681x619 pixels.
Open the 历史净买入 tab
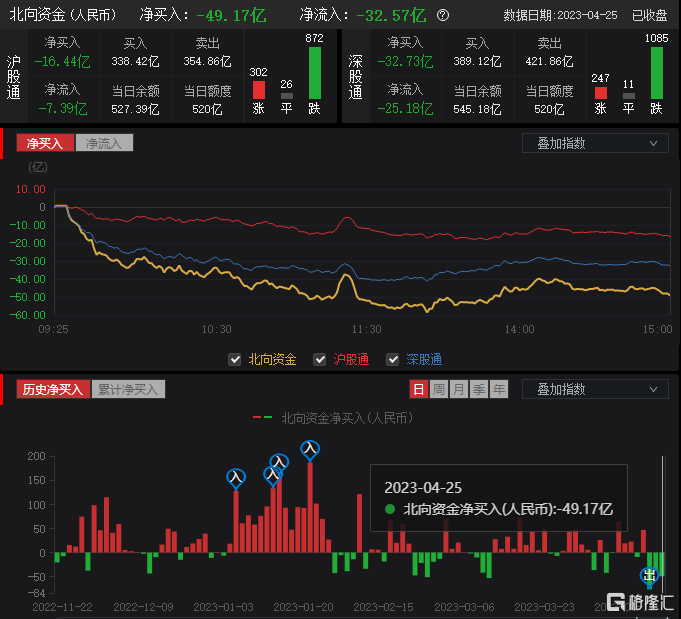[53, 389]
